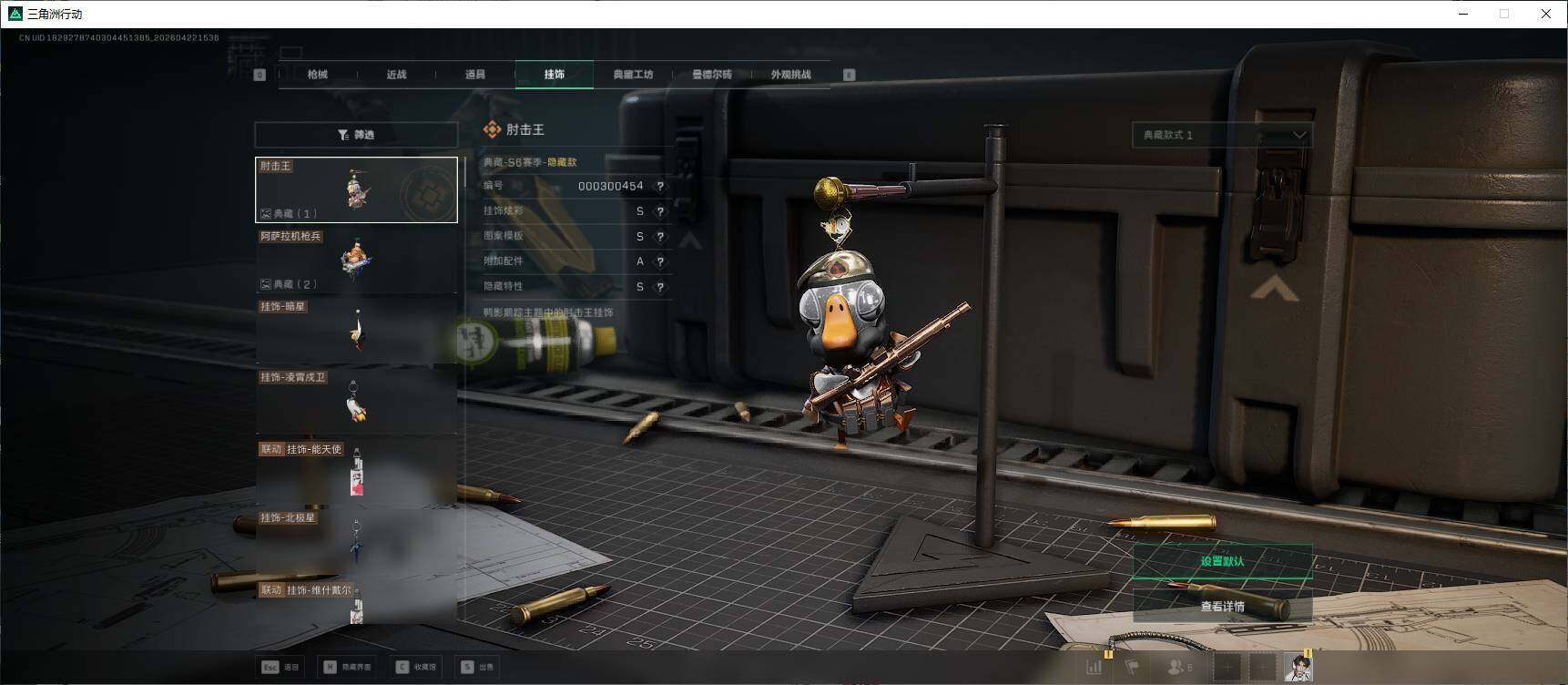
Task: Click the 典藏 (1) image icon on 射击王
Action: click(x=266, y=214)
